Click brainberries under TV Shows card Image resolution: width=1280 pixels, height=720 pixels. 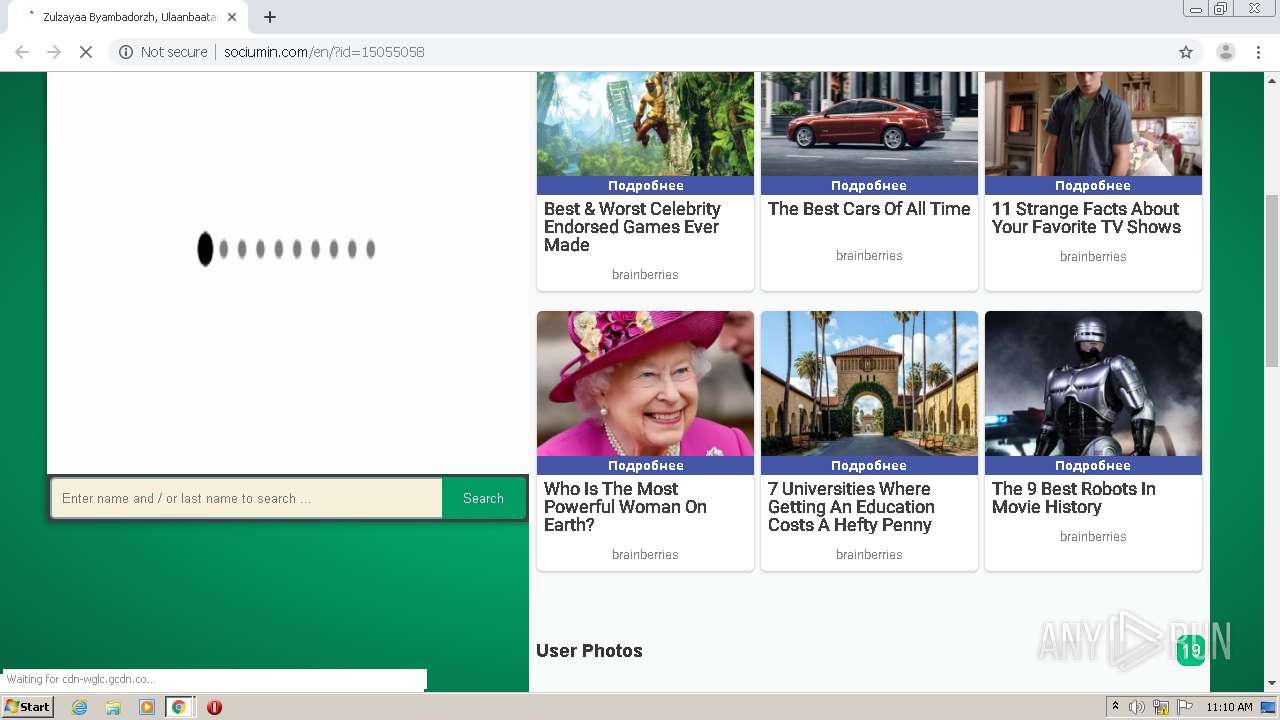point(1093,257)
